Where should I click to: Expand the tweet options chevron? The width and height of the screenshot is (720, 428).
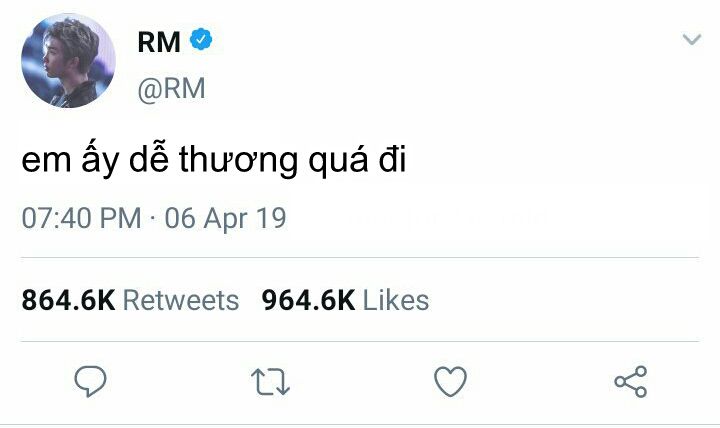point(692,39)
